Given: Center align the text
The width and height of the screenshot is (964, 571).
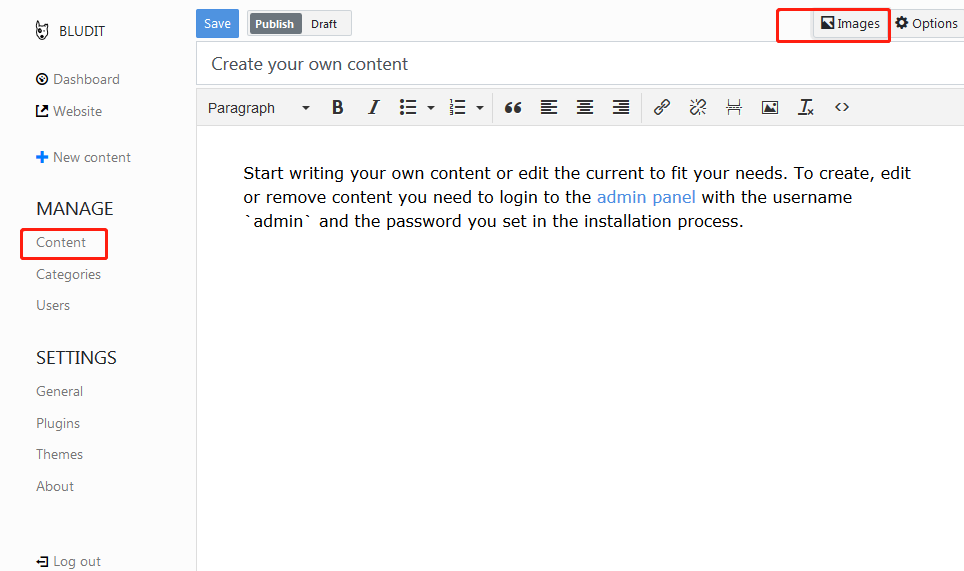Looking at the screenshot, I should coord(585,108).
